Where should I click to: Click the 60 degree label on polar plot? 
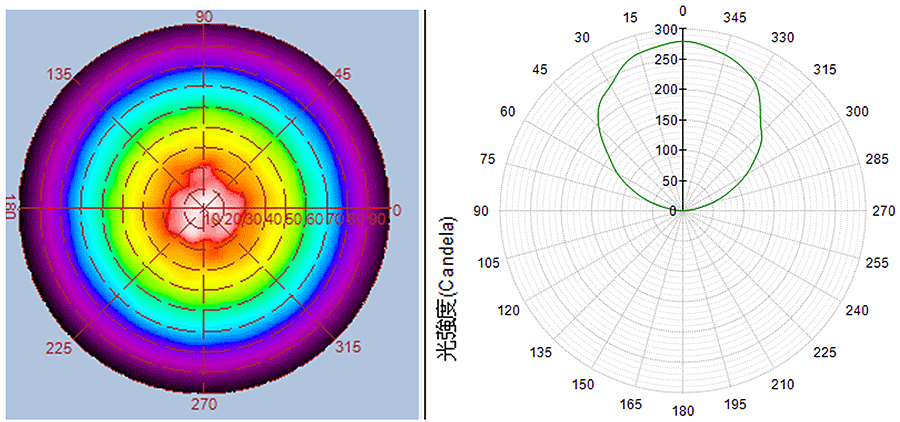click(x=508, y=111)
